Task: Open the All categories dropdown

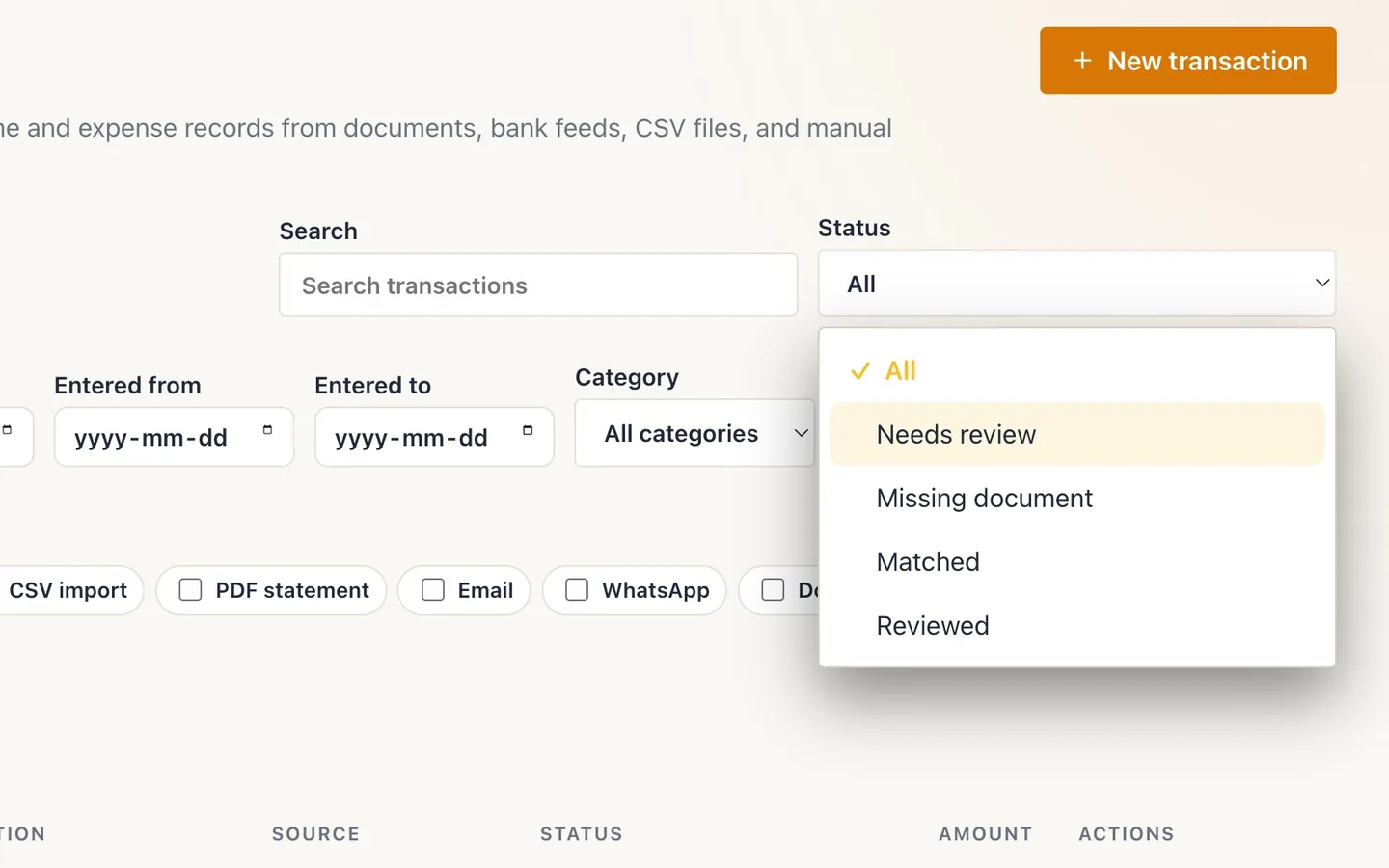Action: pos(694,434)
